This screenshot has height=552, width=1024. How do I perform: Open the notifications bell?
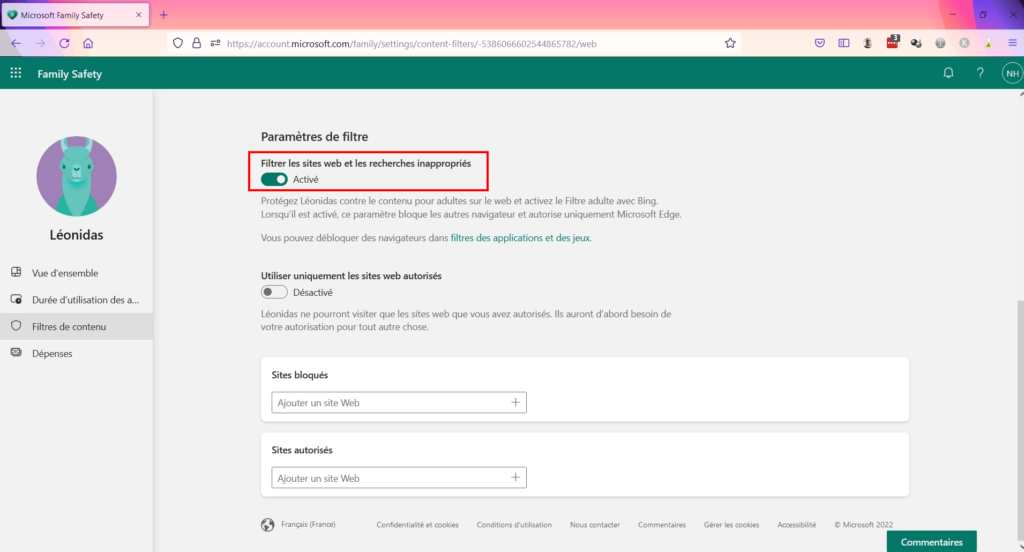tap(948, 73)
